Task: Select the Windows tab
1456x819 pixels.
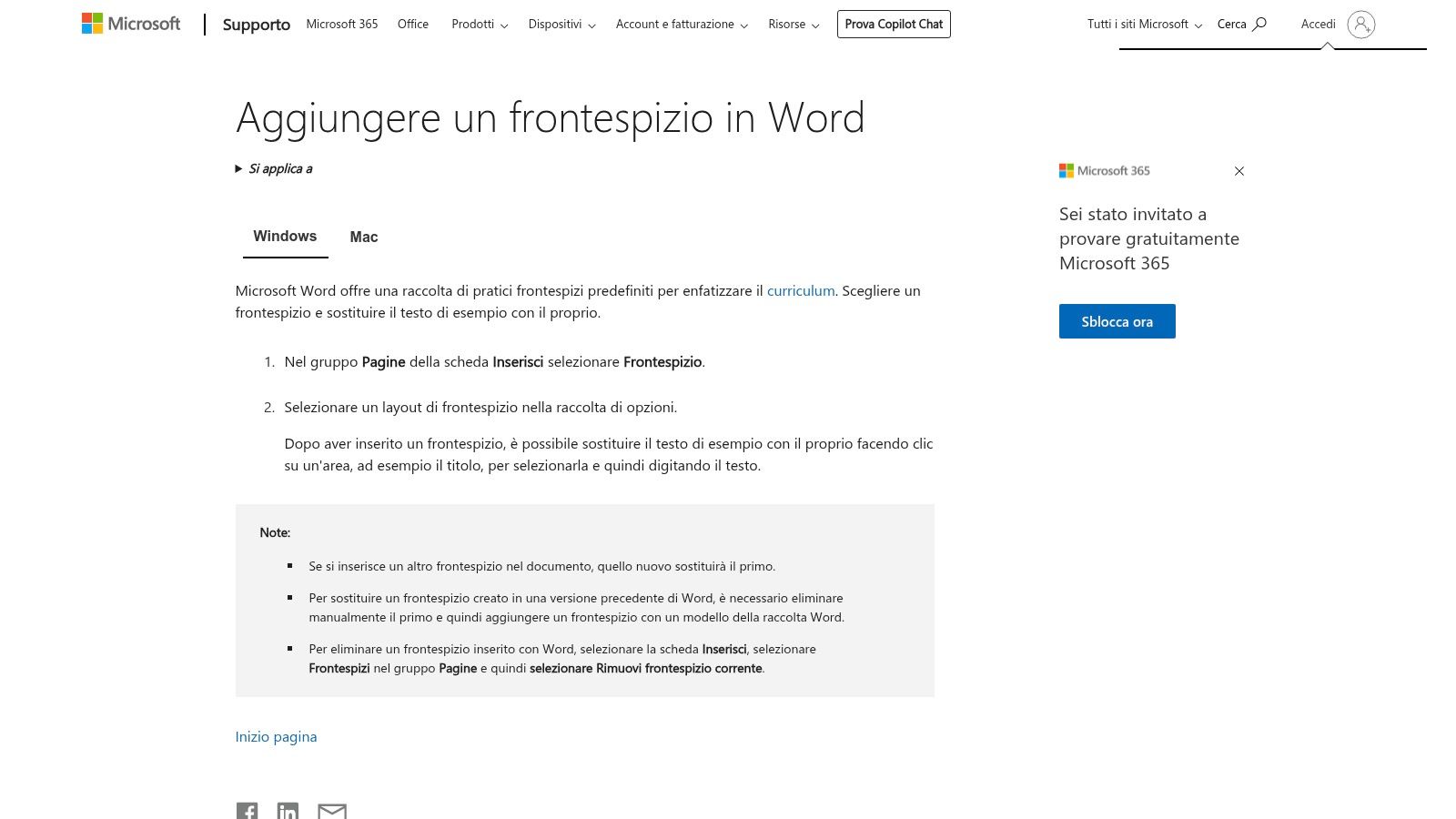Action: (x=285, y=236)
